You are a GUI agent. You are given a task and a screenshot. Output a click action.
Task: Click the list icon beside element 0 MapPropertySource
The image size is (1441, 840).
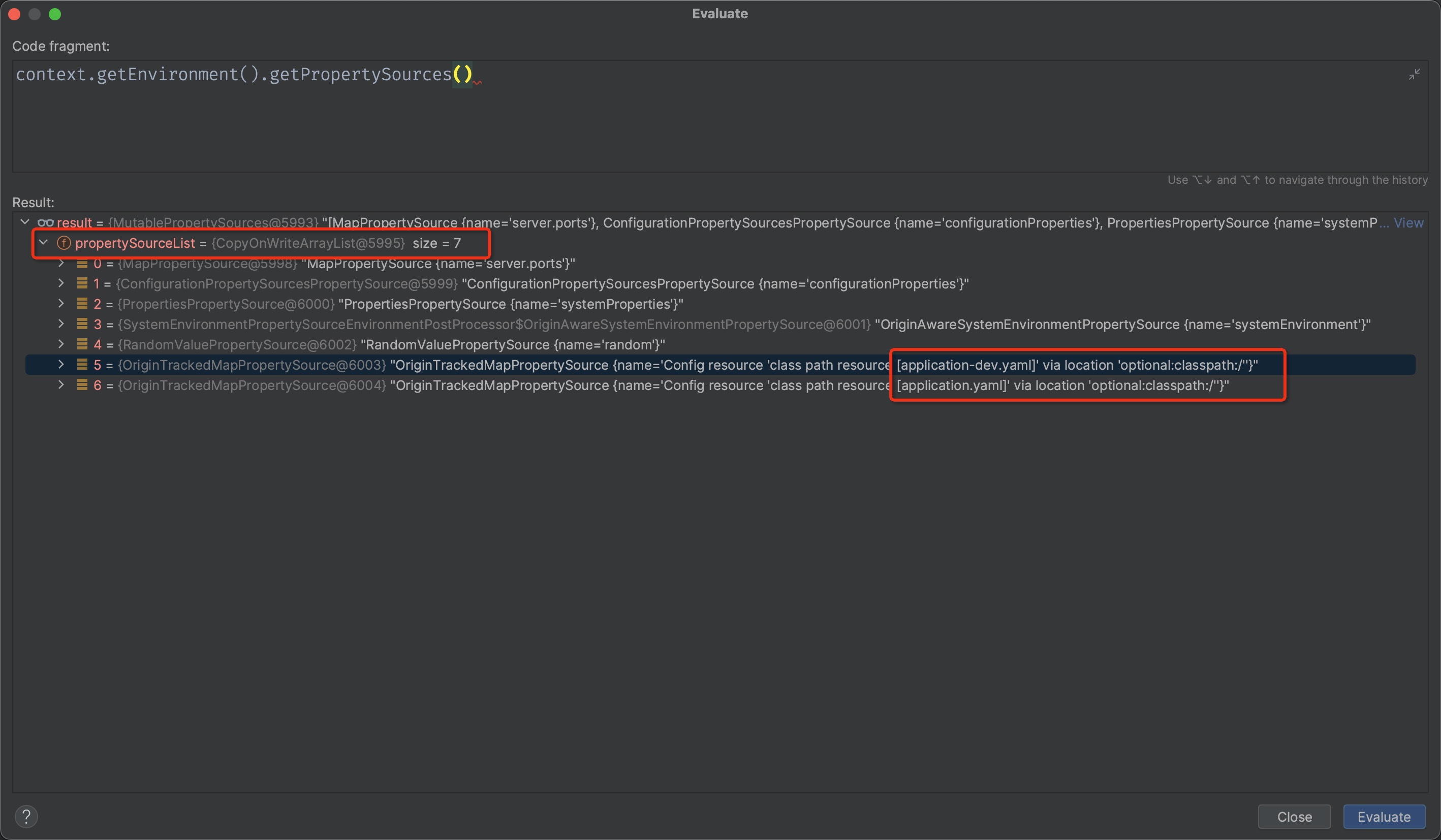[81, 264]
